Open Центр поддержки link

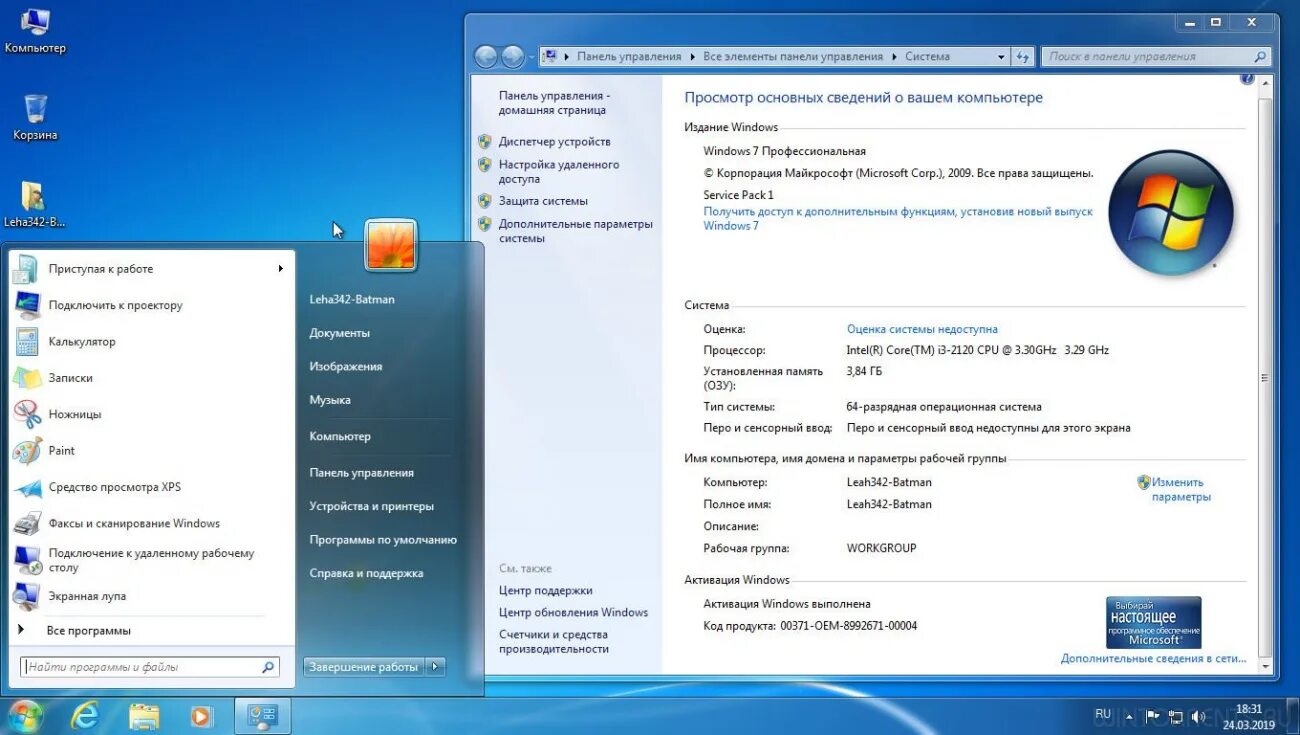(545, 590)
